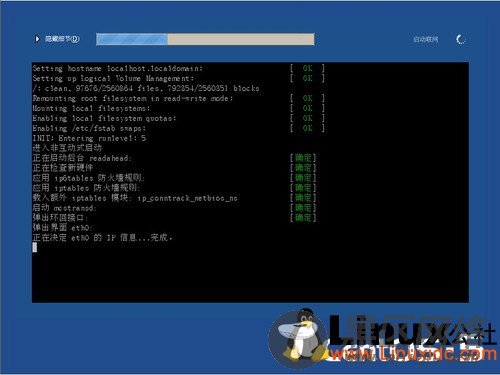Click the '正在启动后台 readahead' line

click(82, 158)
